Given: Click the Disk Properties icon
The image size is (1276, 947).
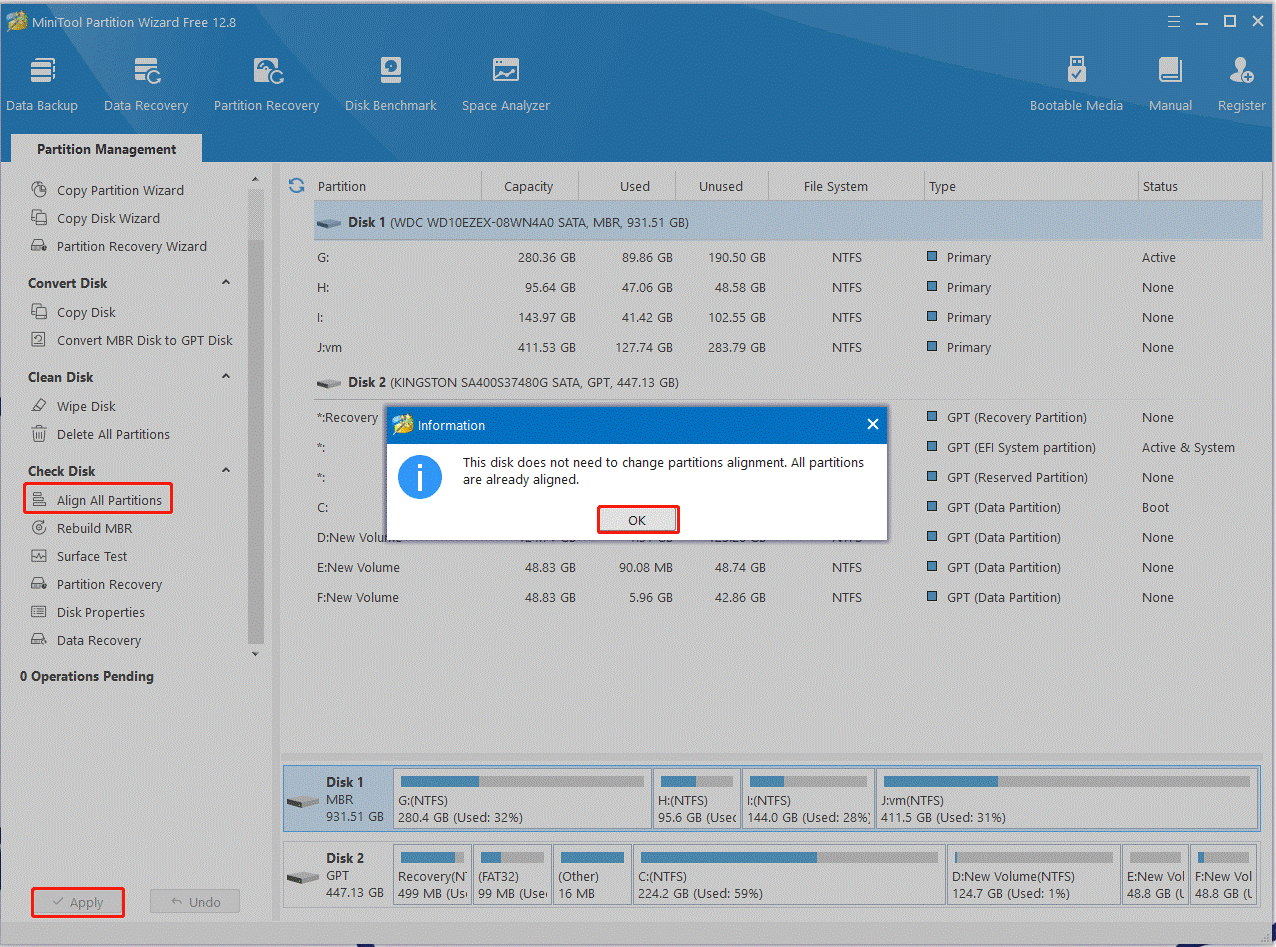Looking at the screenshot, I should point(39,612).
